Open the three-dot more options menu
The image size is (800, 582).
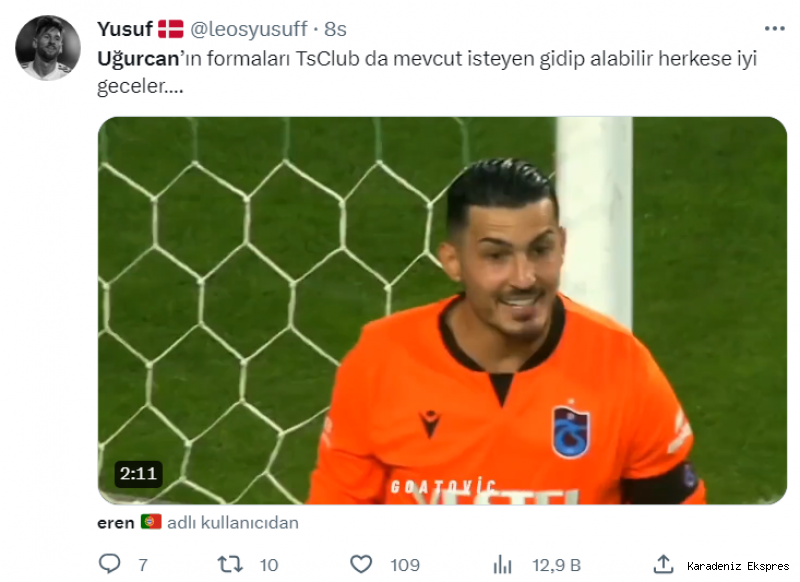tap(774, 29)
